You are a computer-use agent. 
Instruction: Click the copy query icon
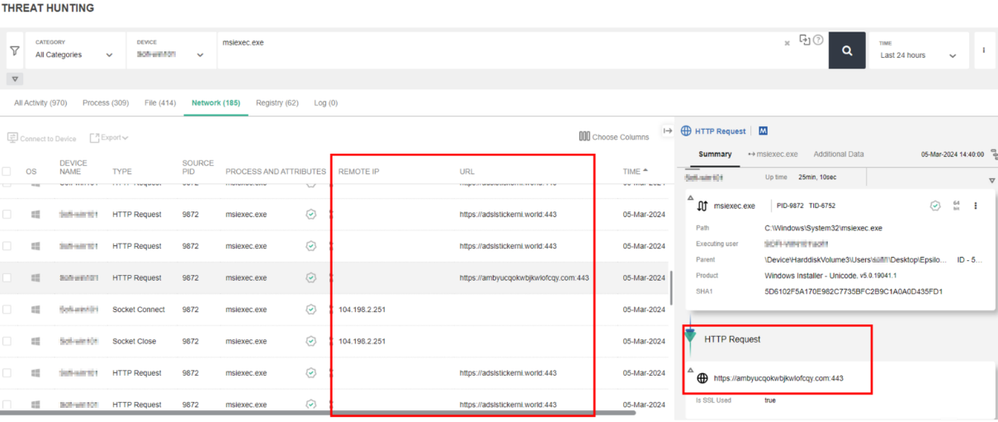pos(805,39)
